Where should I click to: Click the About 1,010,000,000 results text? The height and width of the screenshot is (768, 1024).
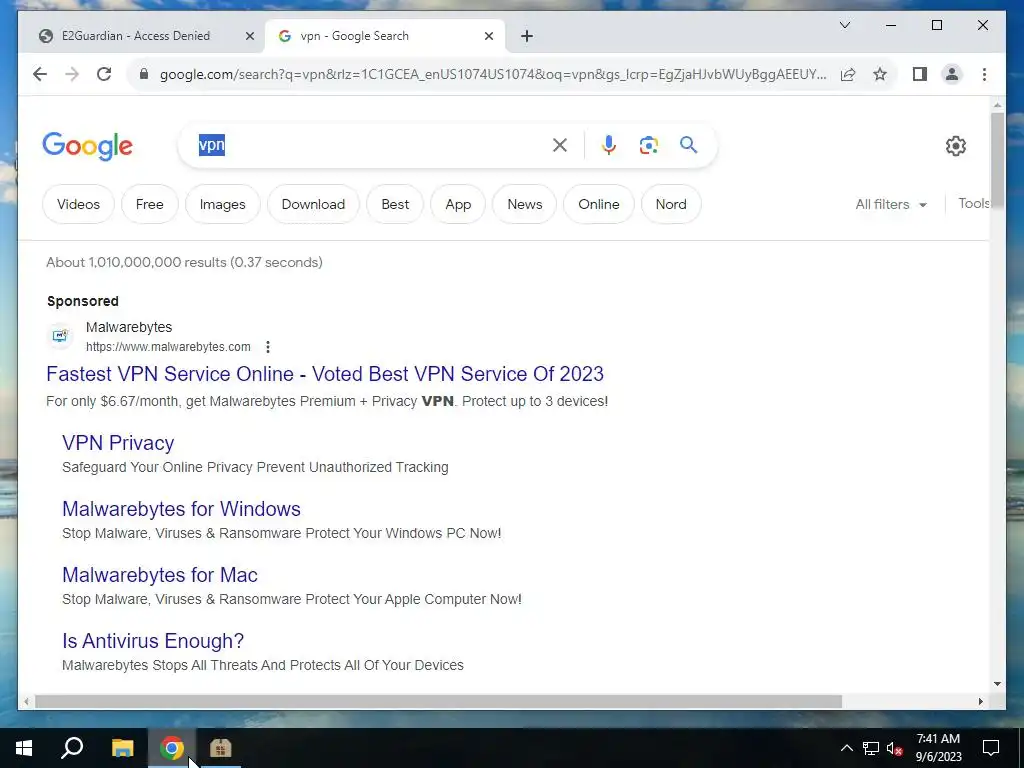(184, 263)
